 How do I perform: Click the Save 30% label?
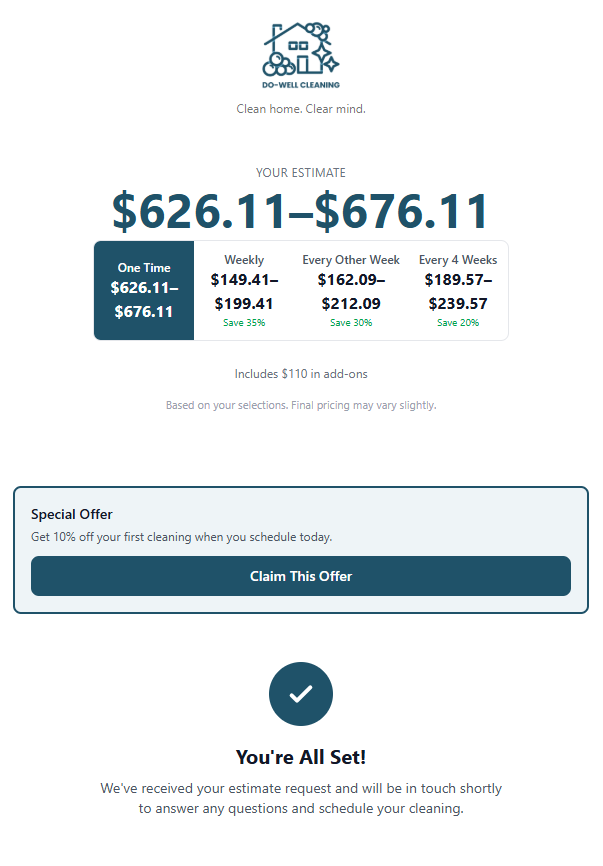[x=351, y=323]
